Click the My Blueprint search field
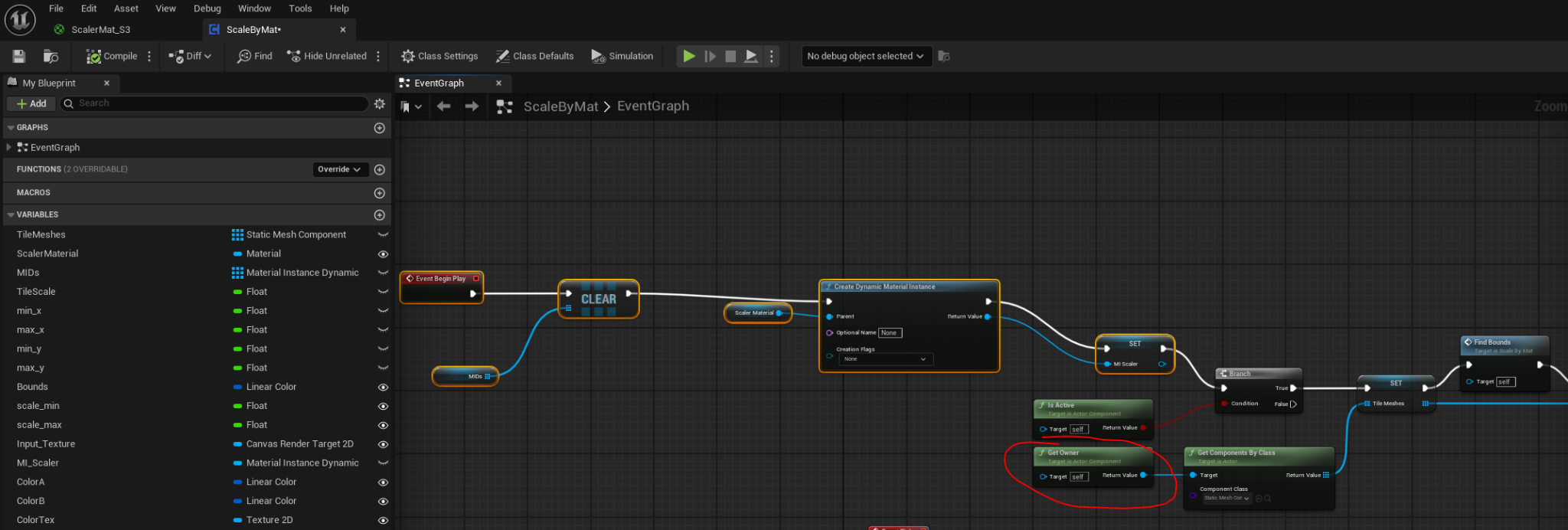This screenshot has width=1568, height=530. (218, 103)
